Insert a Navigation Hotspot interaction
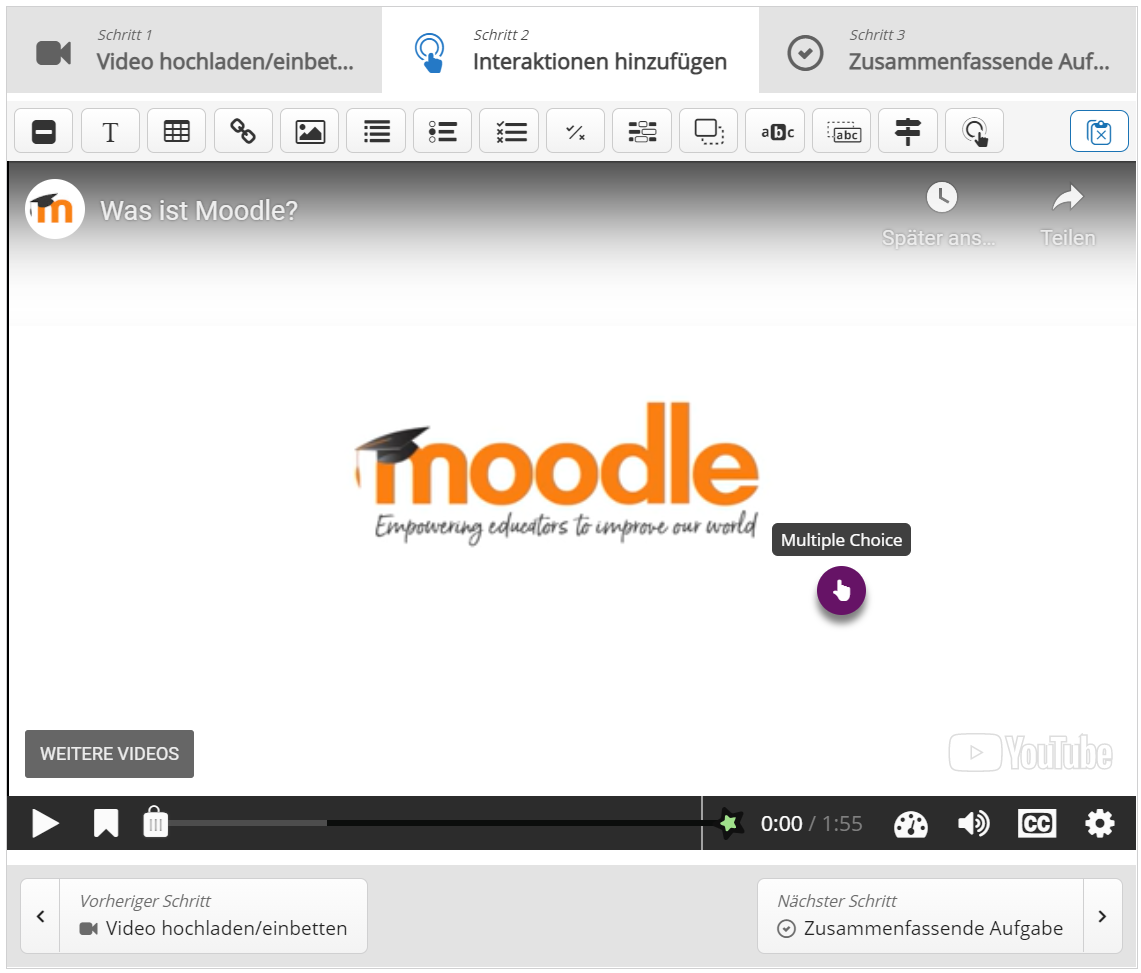Viewport: 1141px width, 973px height. [x=974, y=131]
